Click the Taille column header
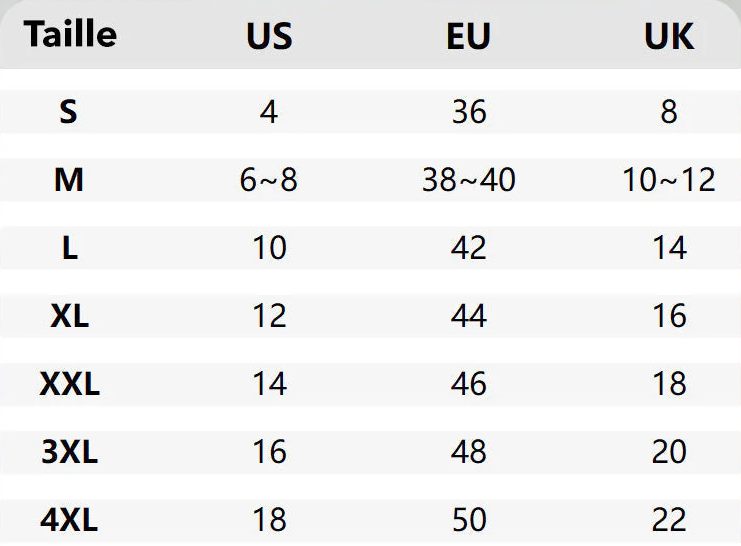Viewport: 741px width, 546px height. coord(70,34)
